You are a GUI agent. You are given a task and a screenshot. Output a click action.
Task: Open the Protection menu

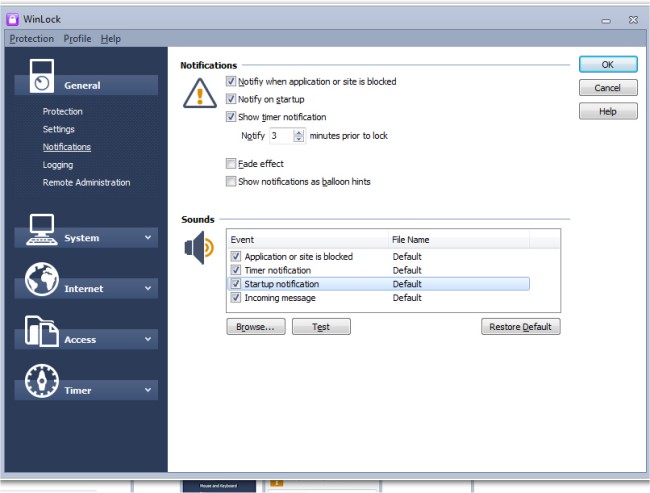pos(32,39)
